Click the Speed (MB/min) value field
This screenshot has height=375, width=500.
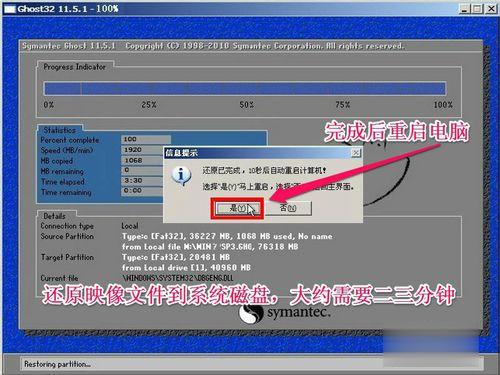(x=142, y=150)
